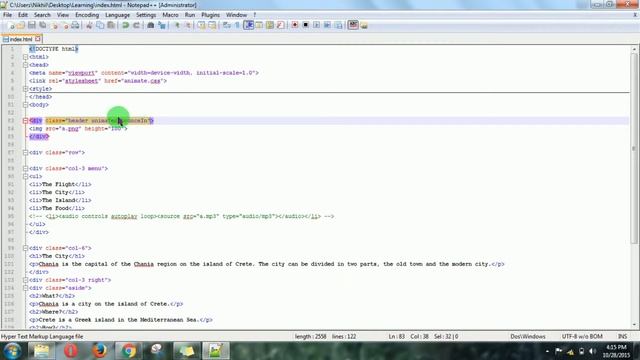Open the File menu

coord(7,15)
